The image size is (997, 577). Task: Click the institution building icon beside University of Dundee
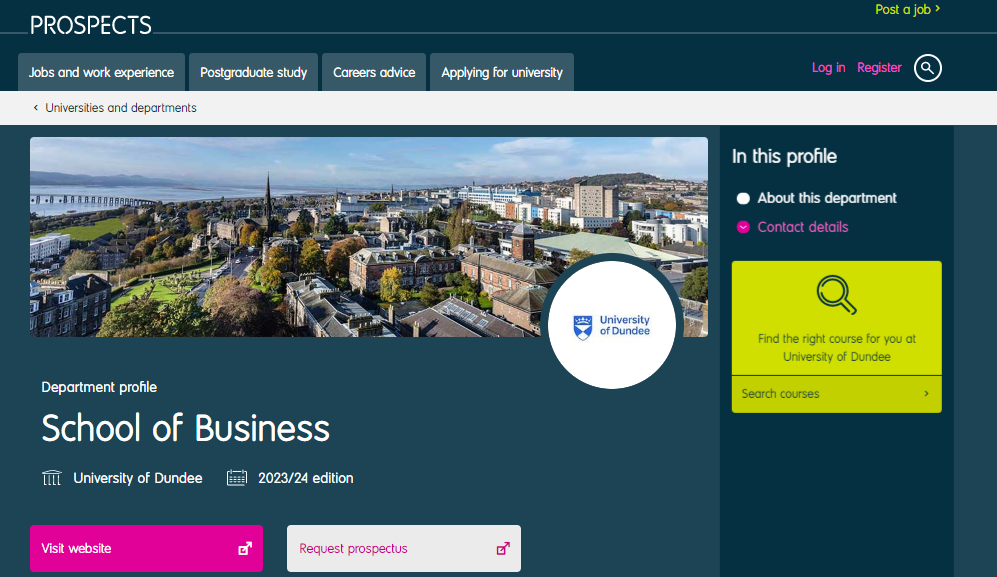coord(52,478)
